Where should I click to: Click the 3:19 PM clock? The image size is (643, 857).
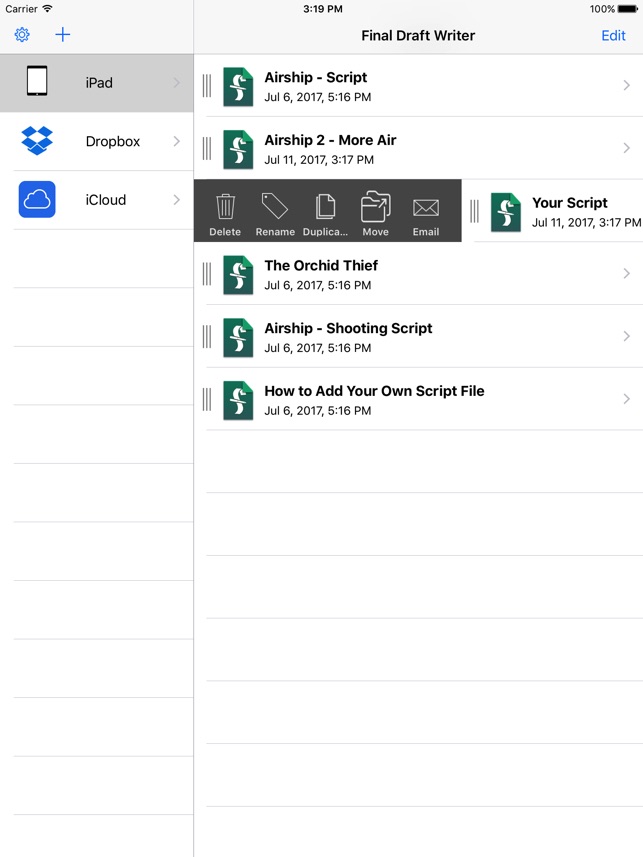(x=323, y=9)
